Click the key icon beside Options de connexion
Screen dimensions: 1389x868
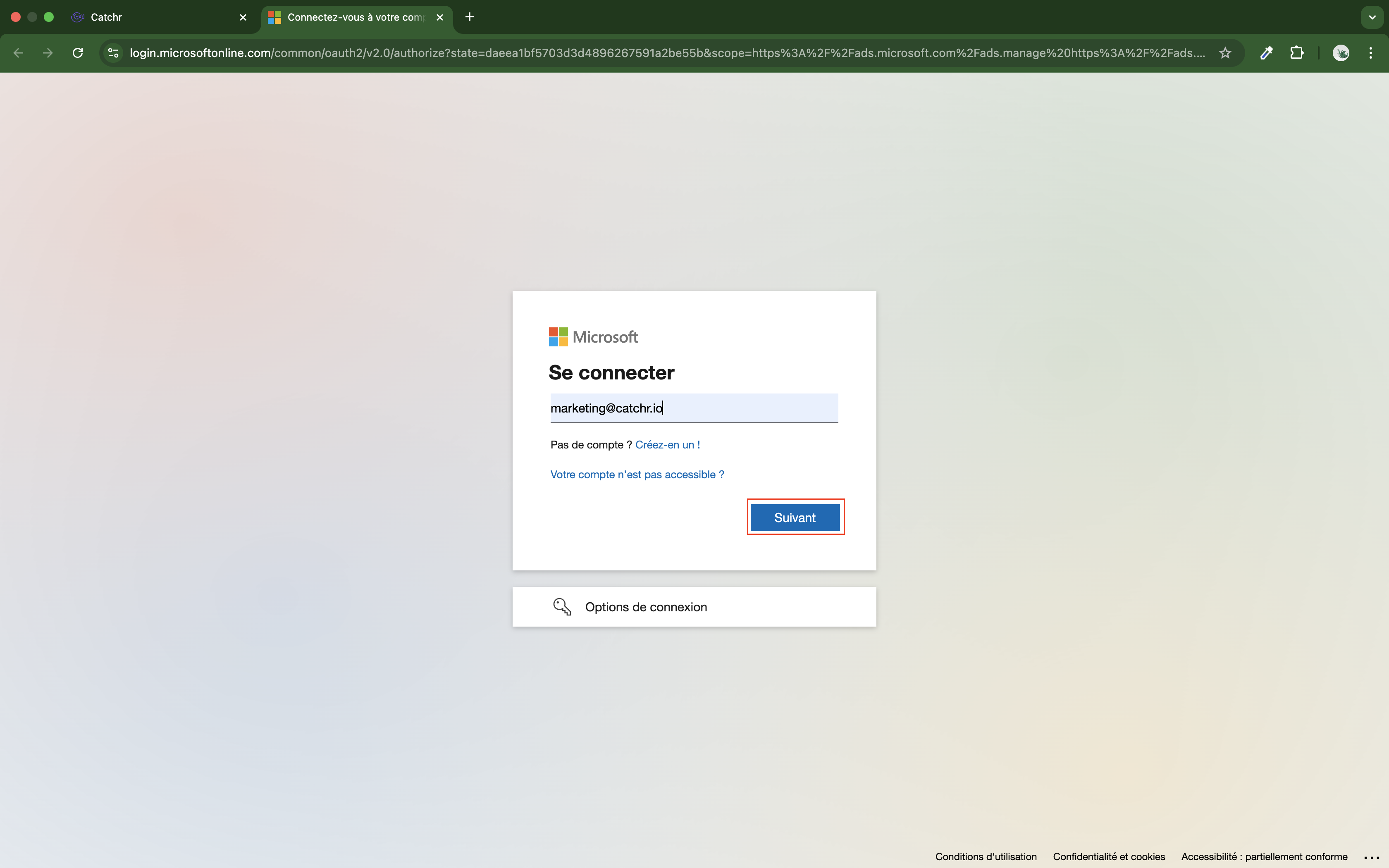click(x=562, y=607)
